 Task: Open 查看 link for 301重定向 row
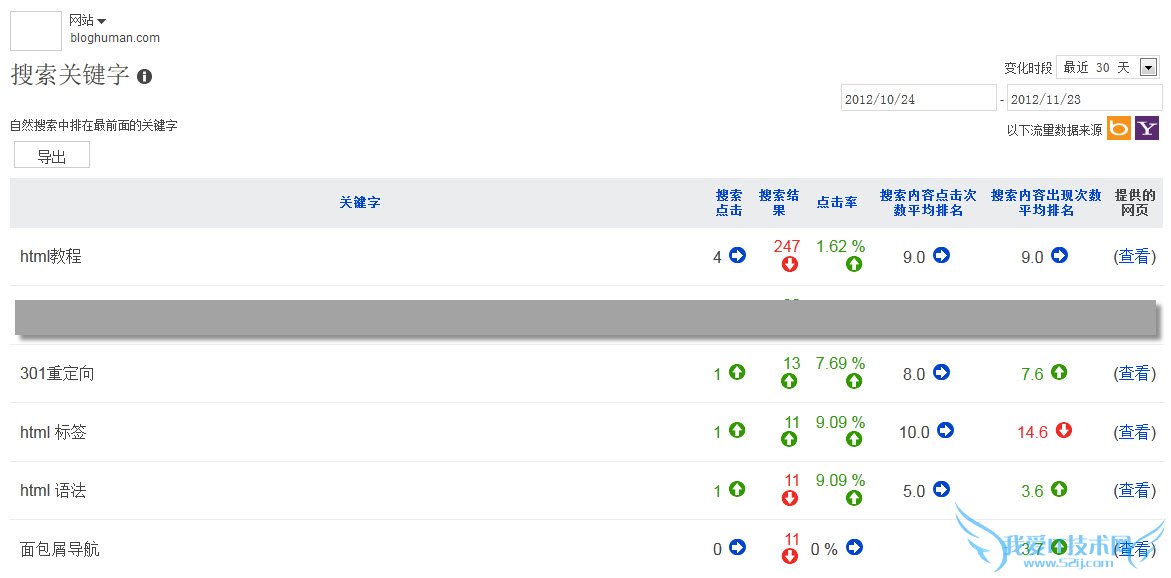(1134, 373)
